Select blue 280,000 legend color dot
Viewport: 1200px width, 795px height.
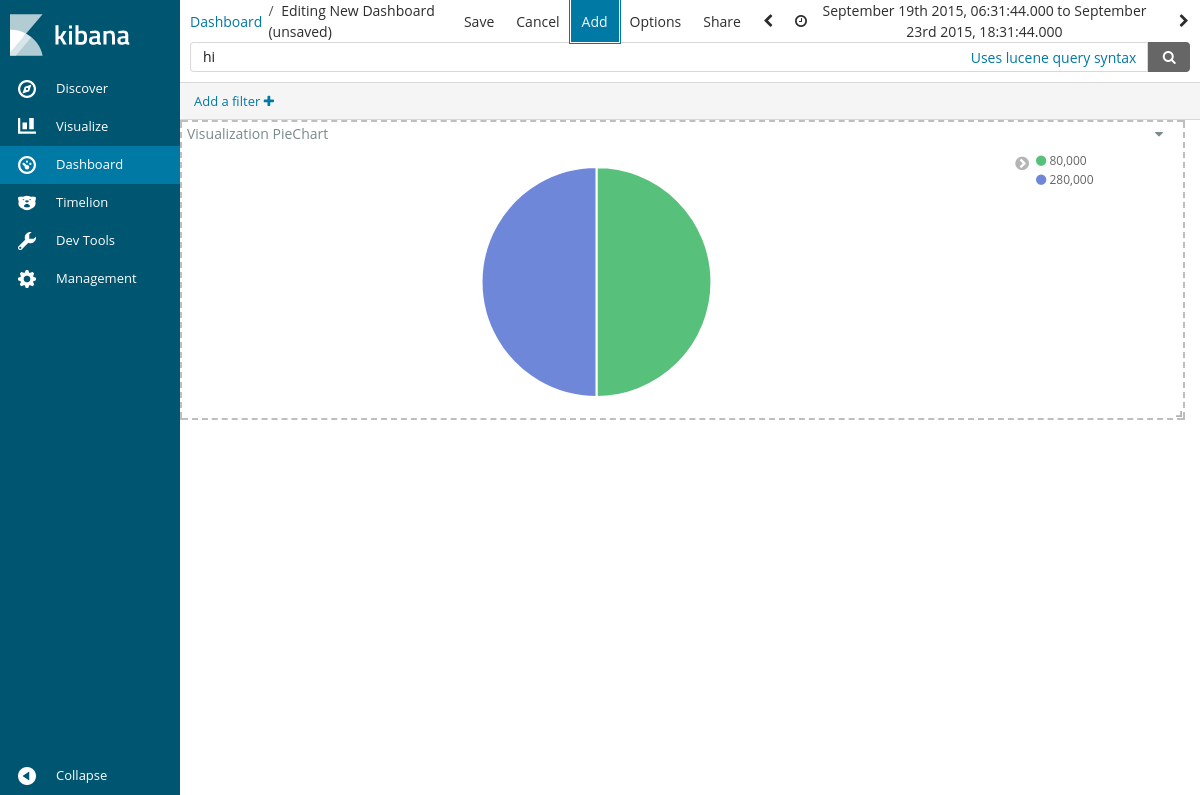[1041, 180]
